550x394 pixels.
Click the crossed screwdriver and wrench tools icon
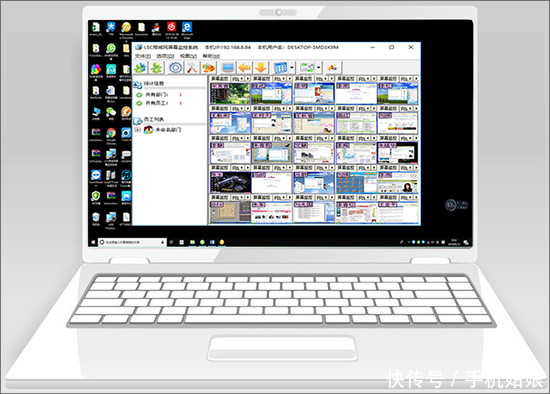192,67
